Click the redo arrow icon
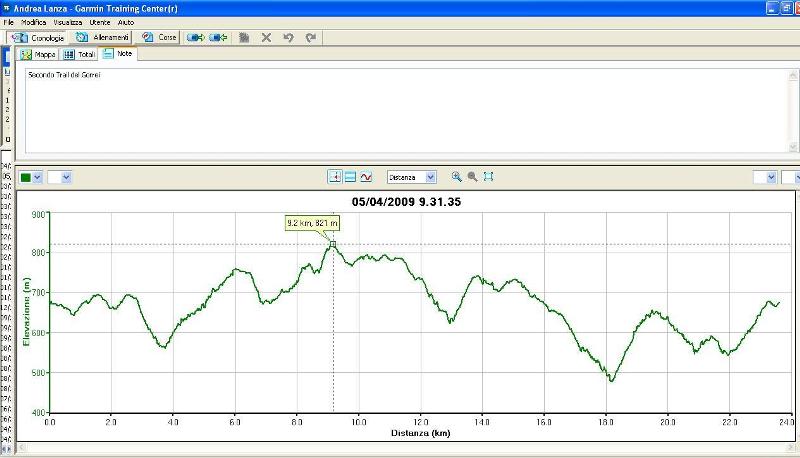This screenshot has height=458, width=800. coord(311,37)
